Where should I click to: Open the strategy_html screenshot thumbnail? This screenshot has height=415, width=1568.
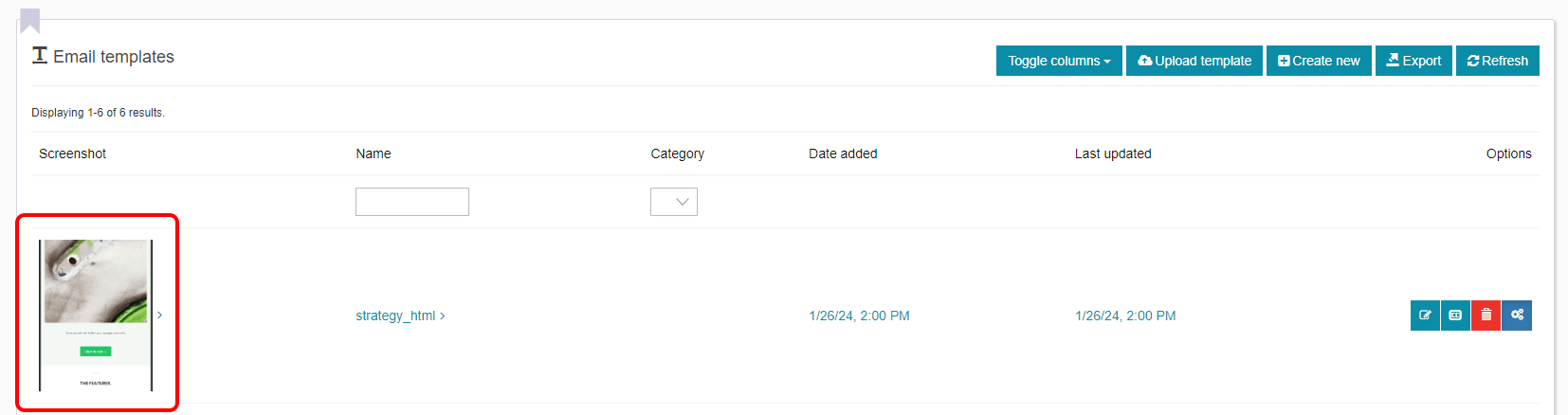pos(95,315)
